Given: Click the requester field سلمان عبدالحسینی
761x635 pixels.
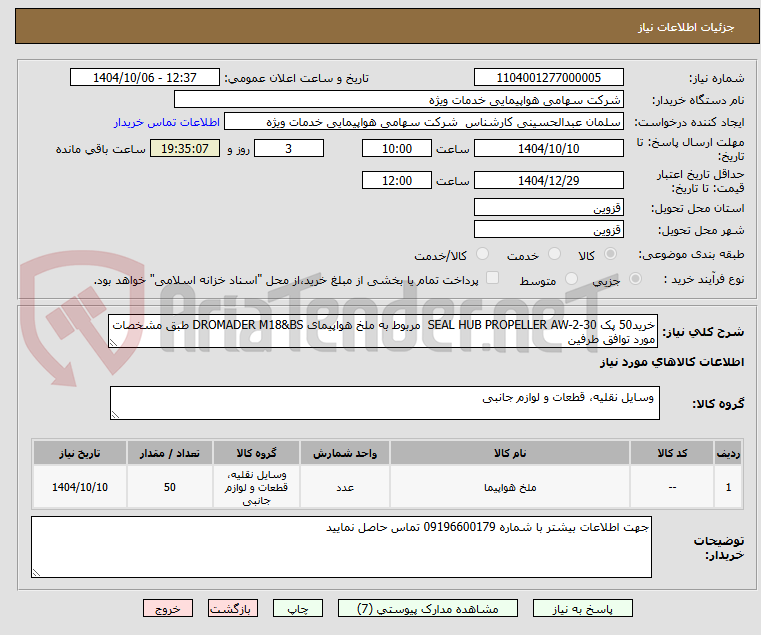Looking at the screenshot, I should point(423,122).
